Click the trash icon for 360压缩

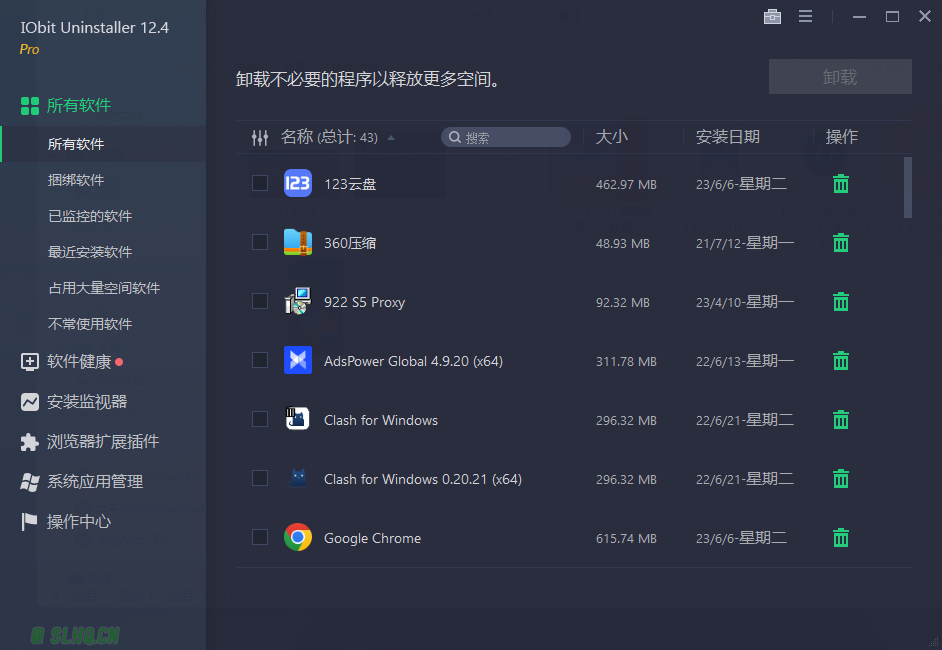tap(841, 243)
